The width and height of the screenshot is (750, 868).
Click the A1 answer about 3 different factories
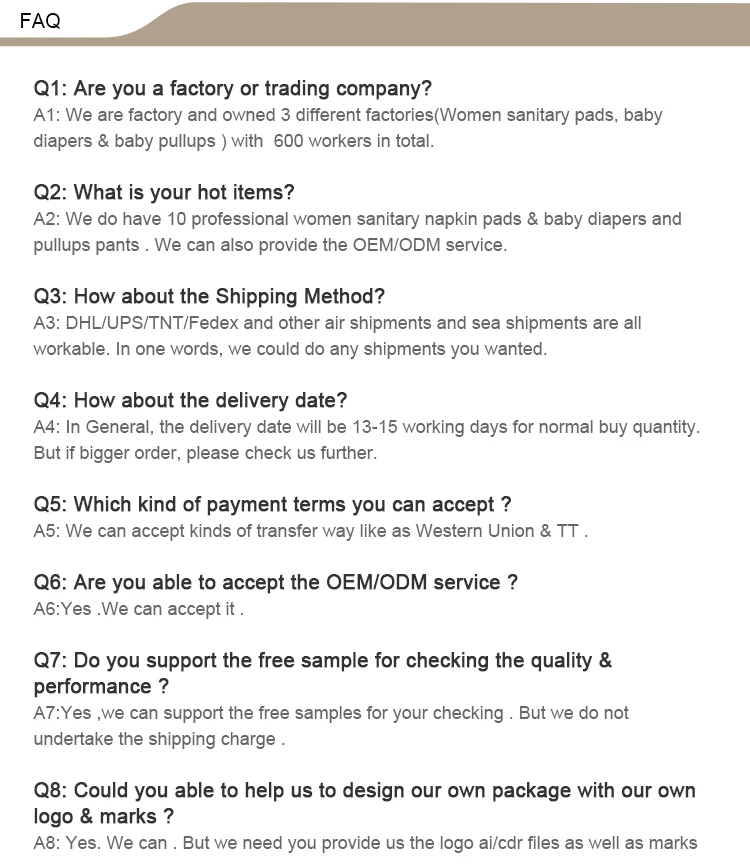pyautogui.click(x=348, y=128)
